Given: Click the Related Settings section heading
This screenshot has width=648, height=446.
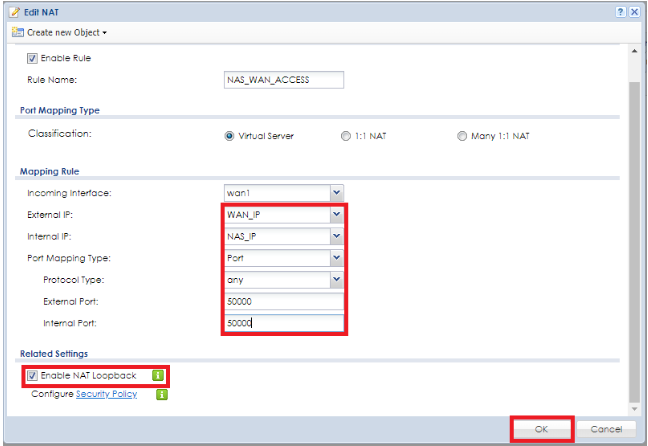Looking at the screenshot, I should click(x=54, y=354).
